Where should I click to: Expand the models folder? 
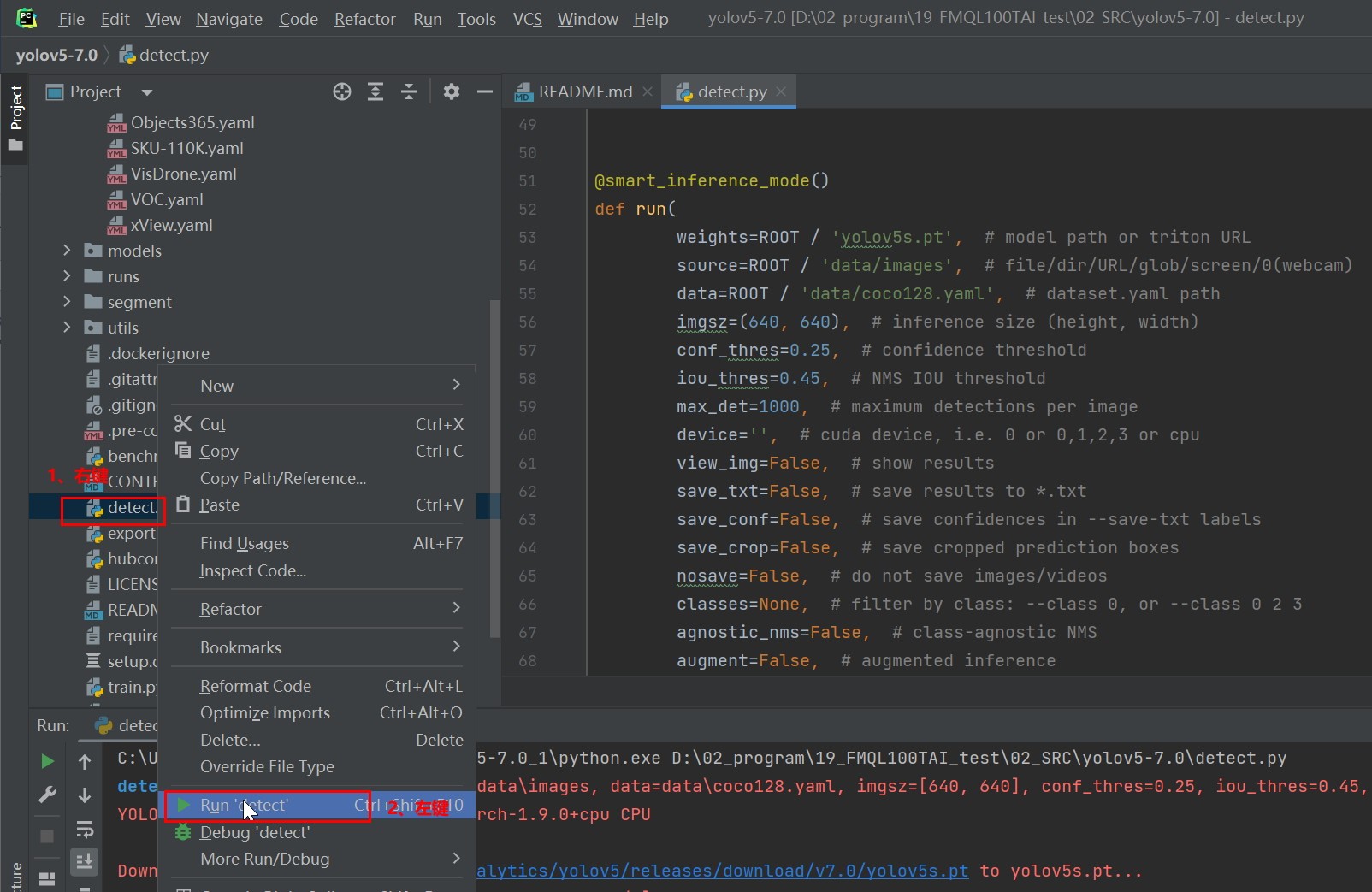67,251
